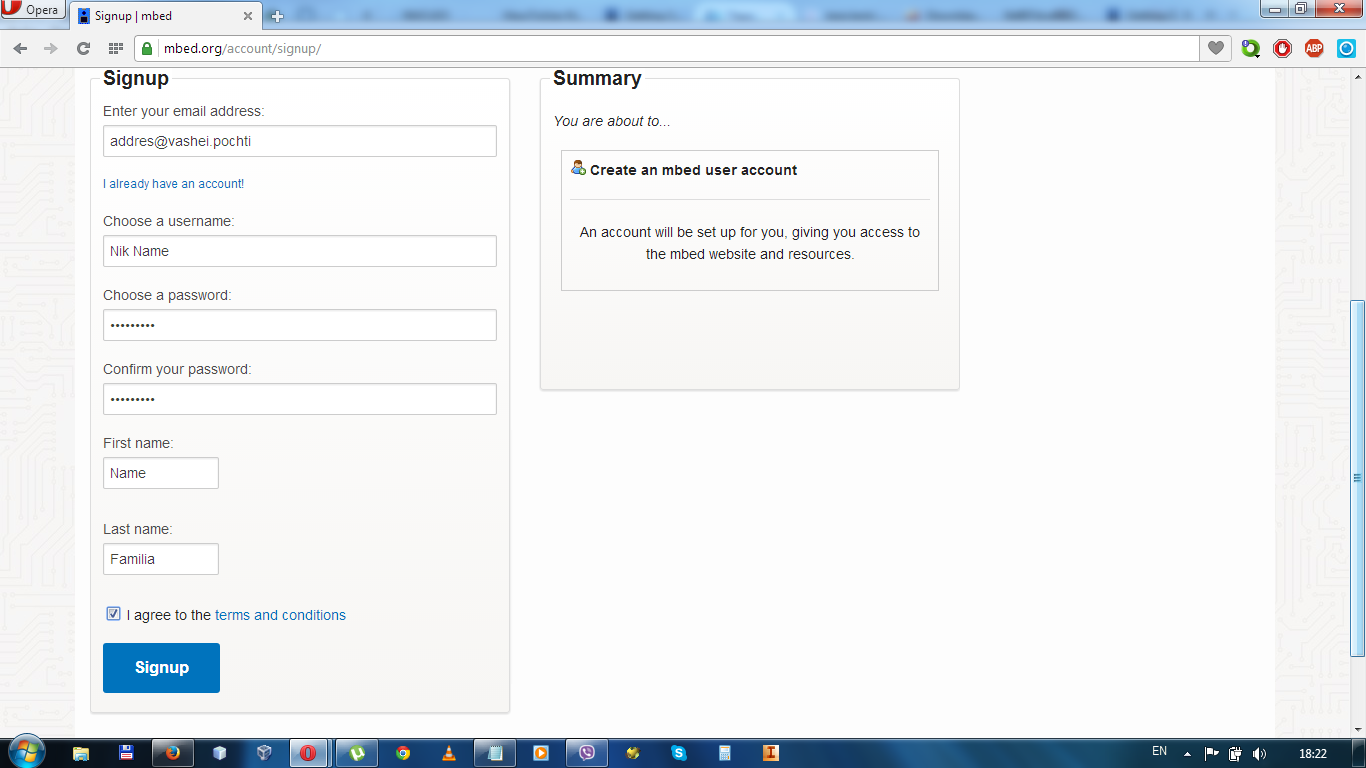The height and width of the screenshot is (768, 1366).
Task: Open the orange 'I' app in taskbar
Action: [771, 753]
